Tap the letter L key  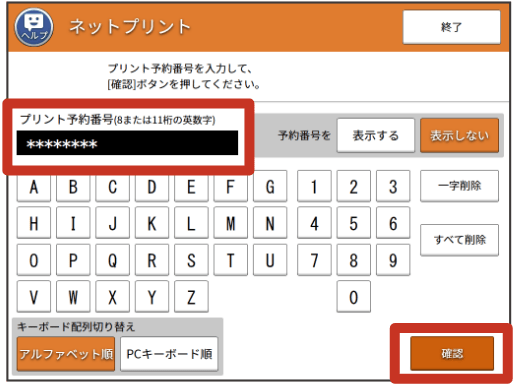click(191, 223)
